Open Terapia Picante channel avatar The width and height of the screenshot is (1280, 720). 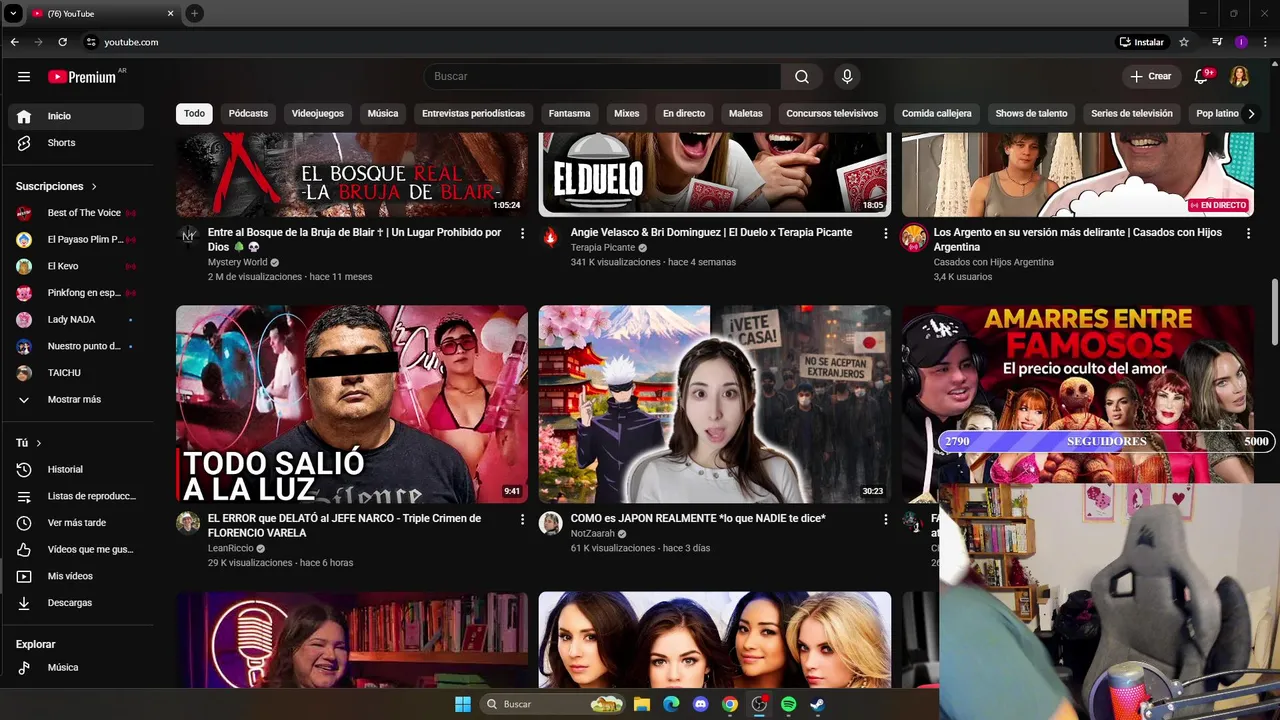tap(551, 237)
